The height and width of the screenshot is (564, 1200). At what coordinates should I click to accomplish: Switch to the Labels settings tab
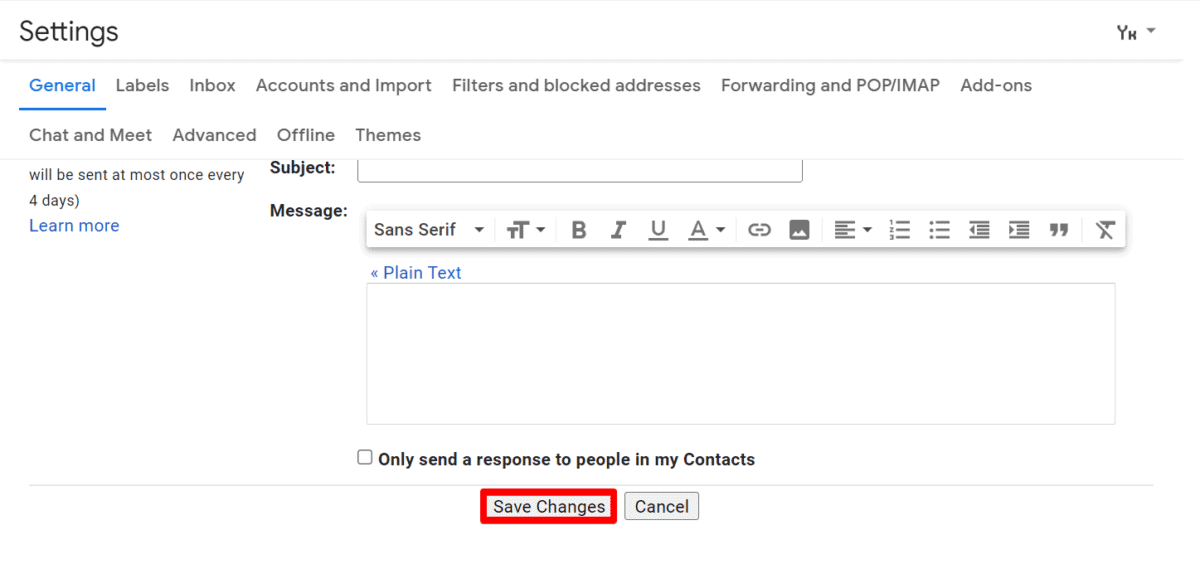(x=142, y=86)
